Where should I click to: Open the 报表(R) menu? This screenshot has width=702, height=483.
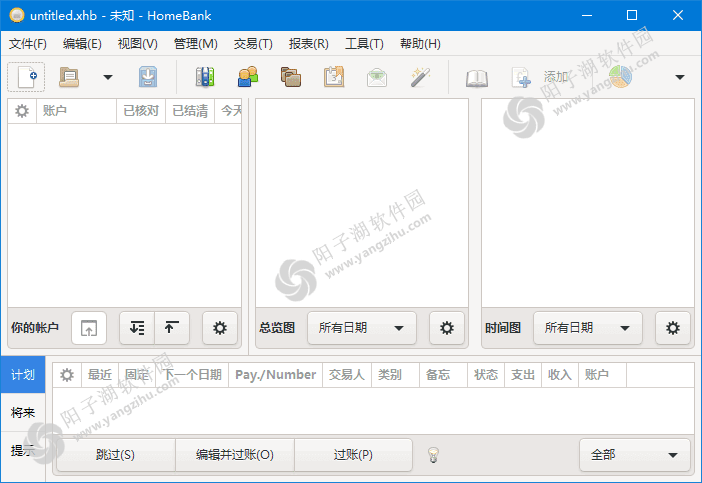(308, 44)
